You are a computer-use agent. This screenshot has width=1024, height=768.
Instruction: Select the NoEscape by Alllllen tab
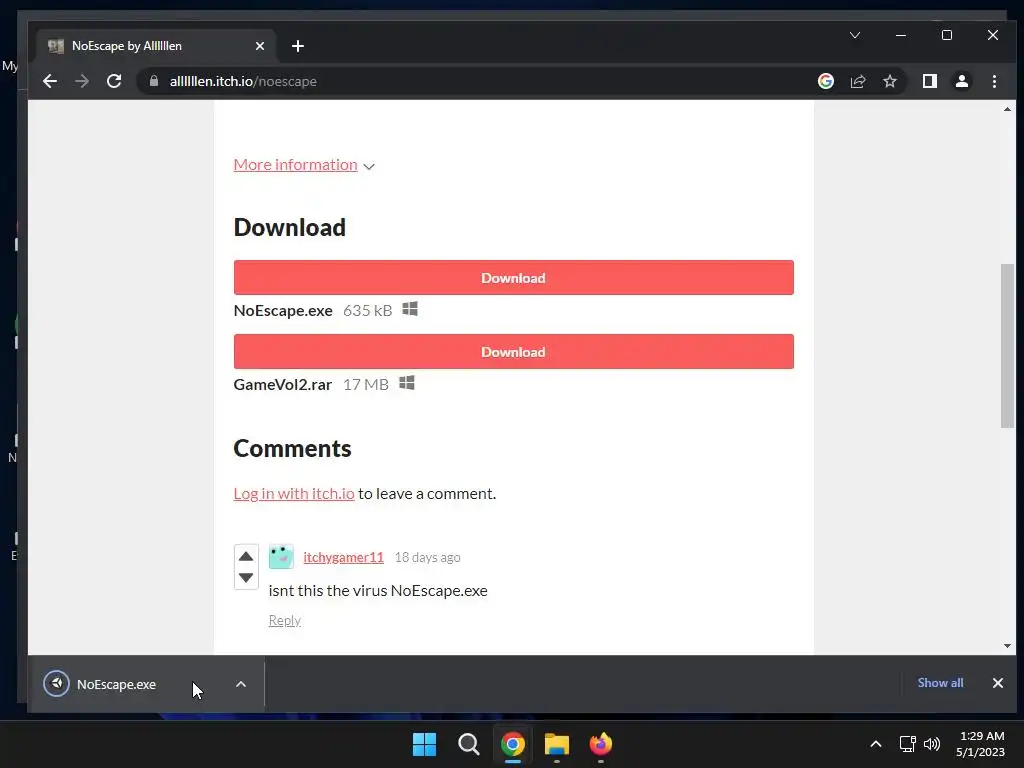click(155, 46)
